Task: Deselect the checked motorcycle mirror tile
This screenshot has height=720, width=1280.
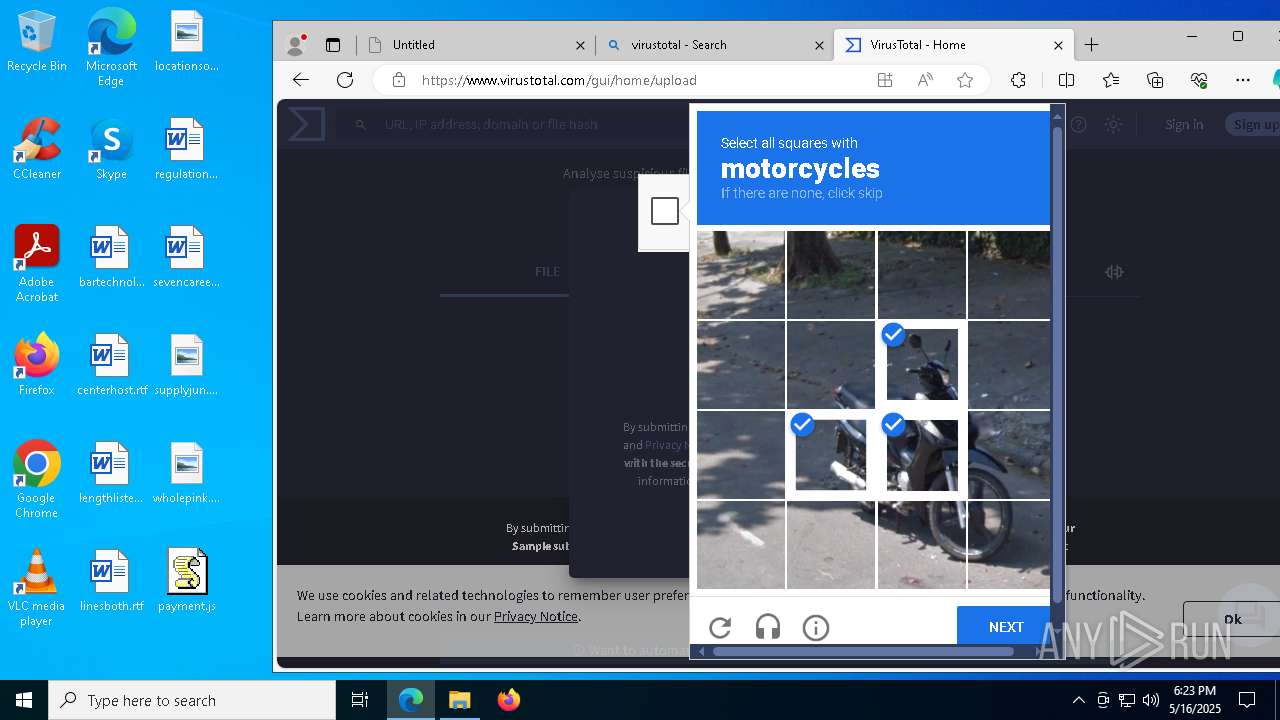Action: tap(921, 365)
